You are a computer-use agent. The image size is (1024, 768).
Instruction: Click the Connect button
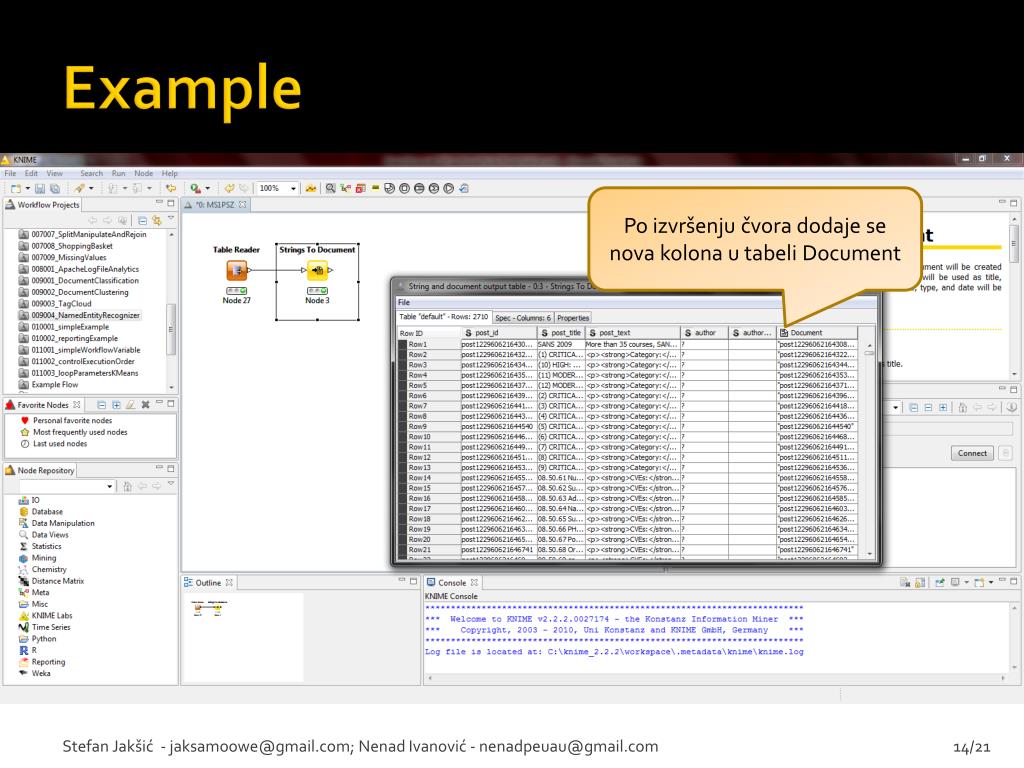click(972, 453)
